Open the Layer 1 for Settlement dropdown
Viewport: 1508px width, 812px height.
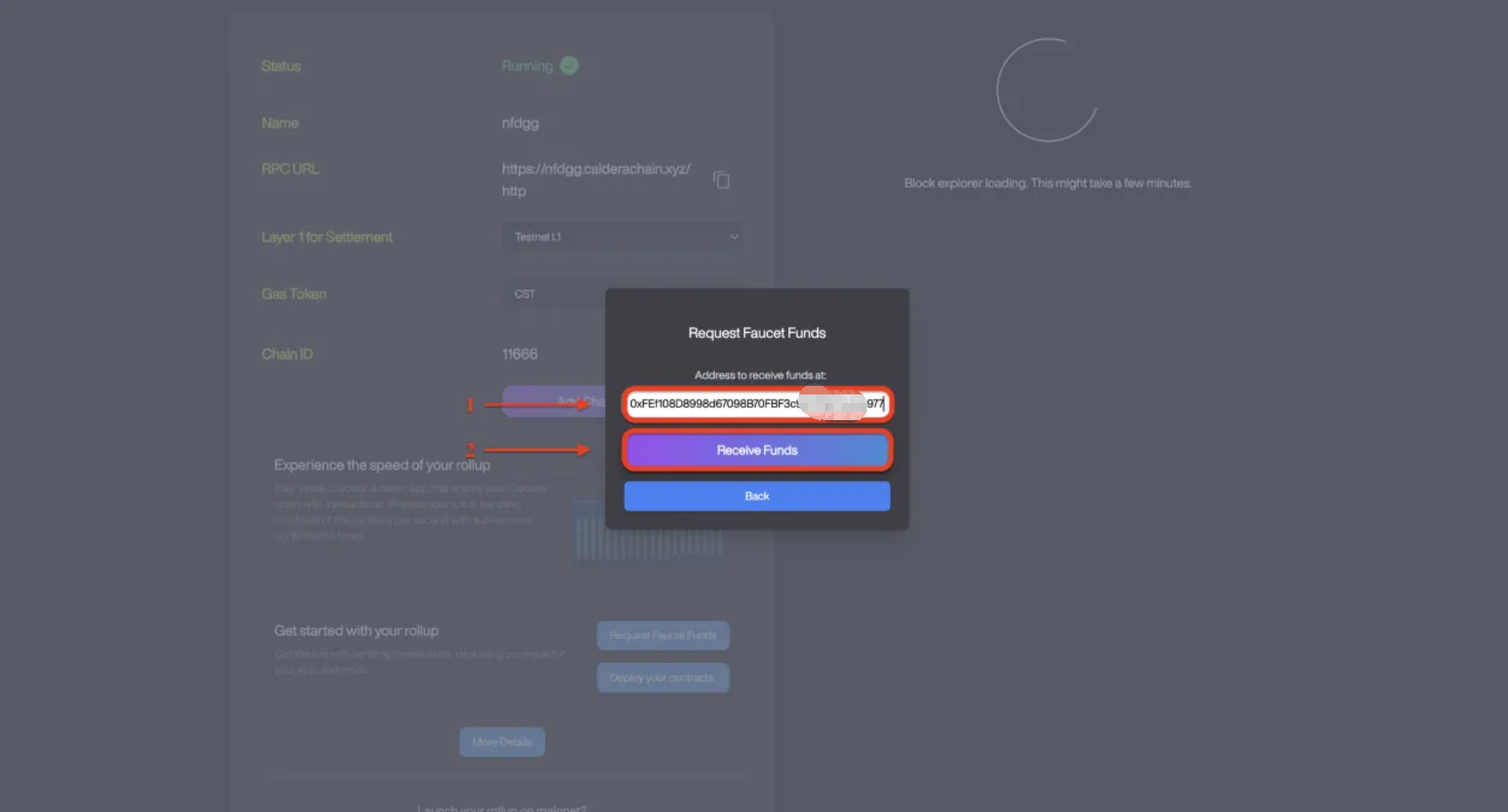622,237
